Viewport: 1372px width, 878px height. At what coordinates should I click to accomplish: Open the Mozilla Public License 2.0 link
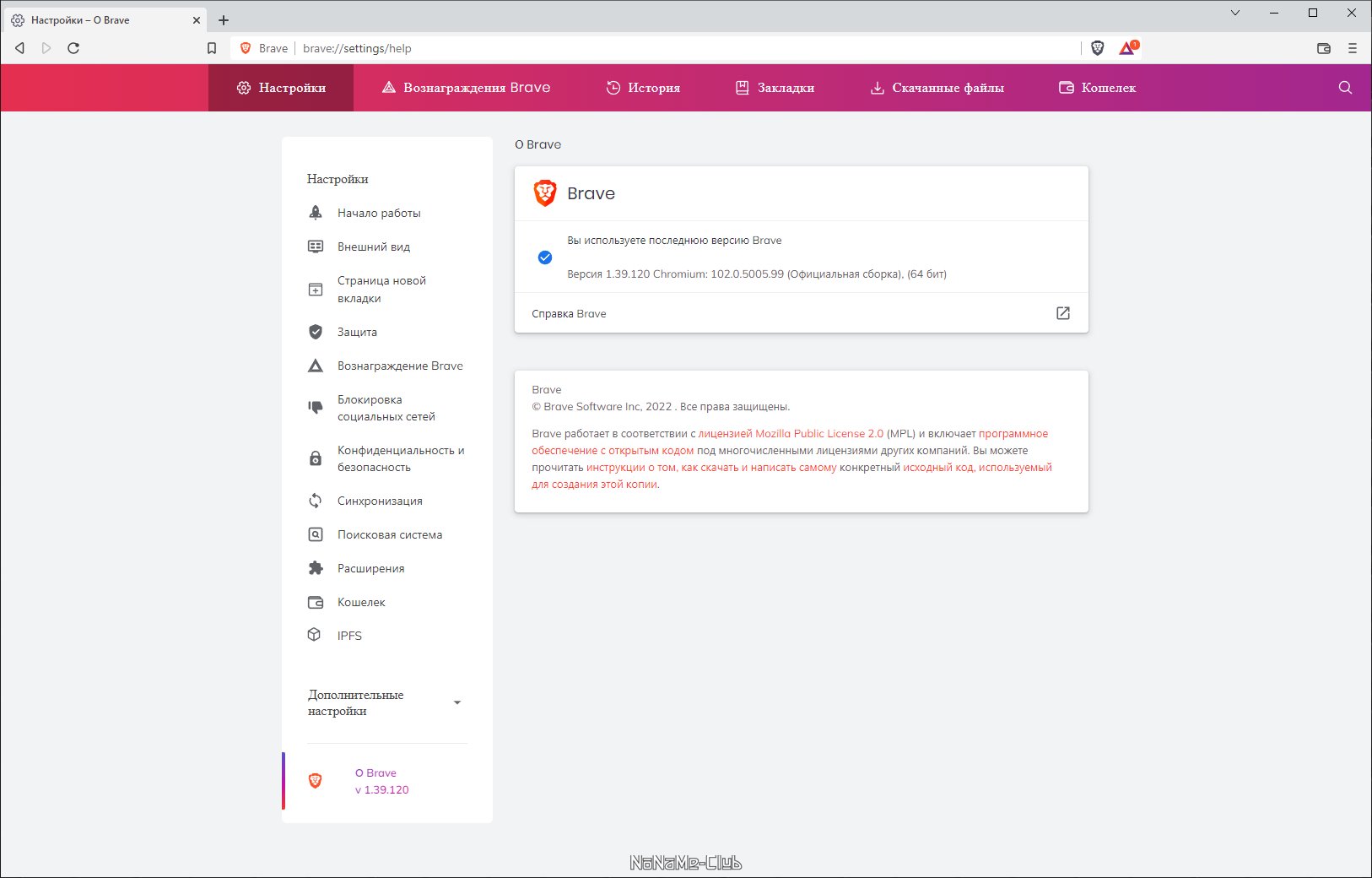click(x=791, y=434)
